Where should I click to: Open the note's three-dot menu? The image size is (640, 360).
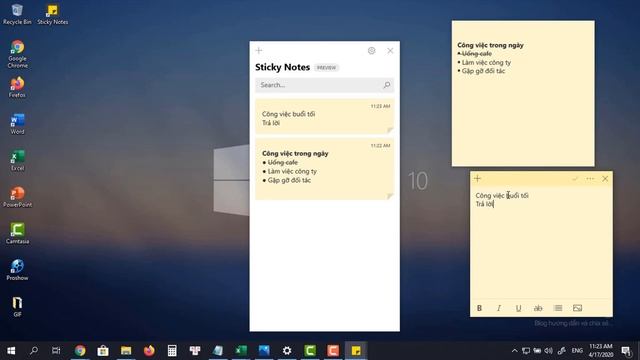[590, 179]
